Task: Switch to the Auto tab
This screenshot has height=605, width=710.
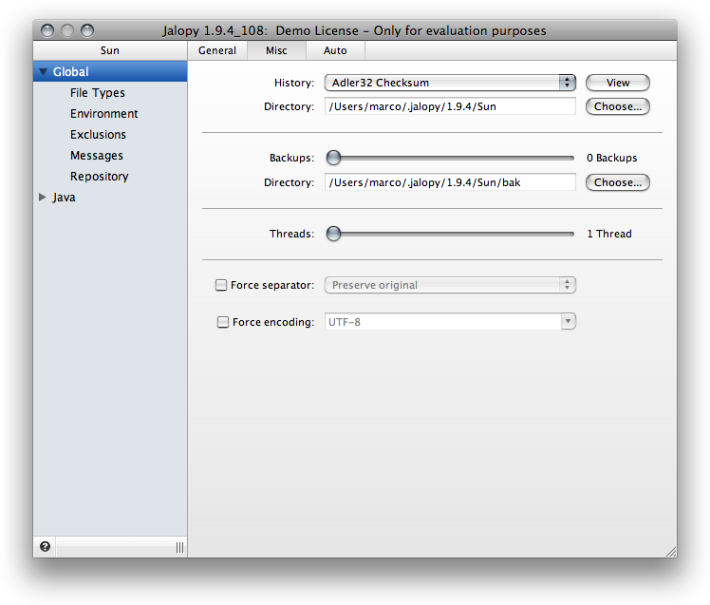Action: pyautogui.click(x=335, y=50)
